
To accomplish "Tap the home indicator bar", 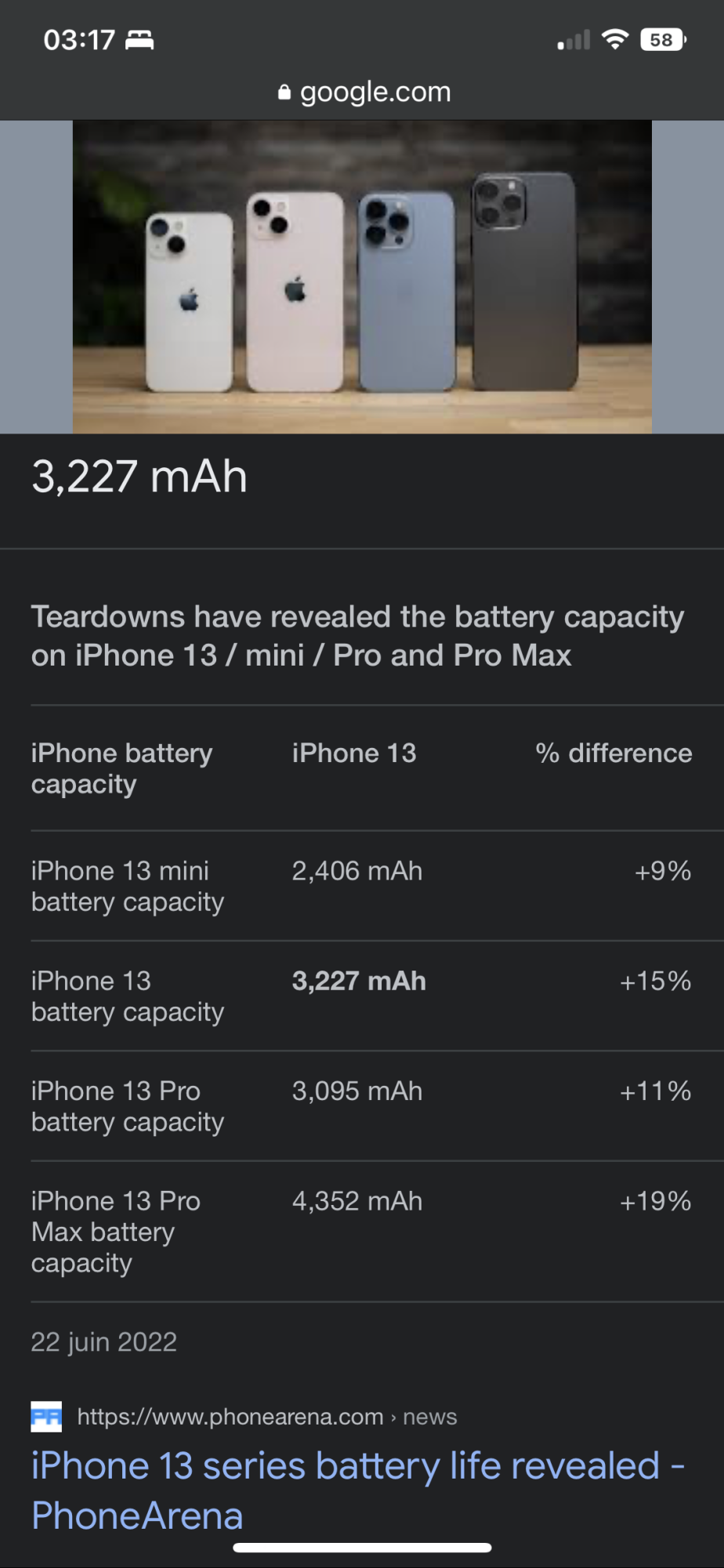I will (x=362, y=1548).
